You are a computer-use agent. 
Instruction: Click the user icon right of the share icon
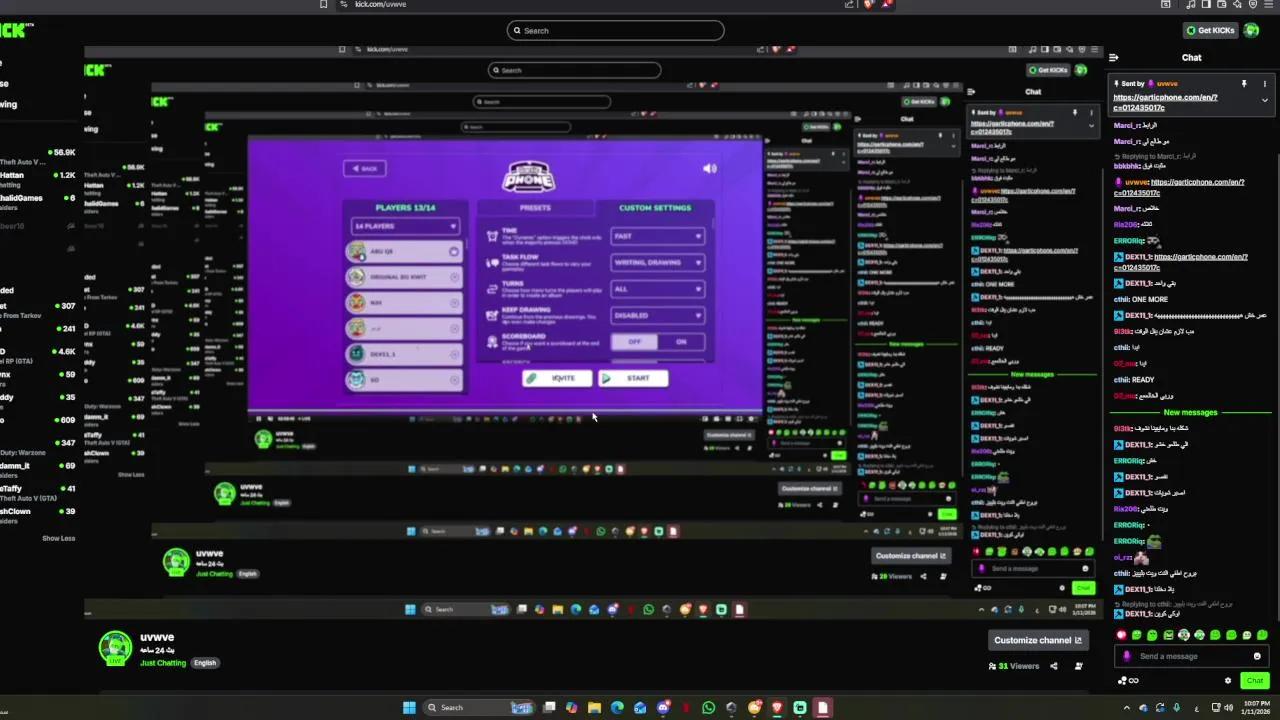coord(1078,666)
